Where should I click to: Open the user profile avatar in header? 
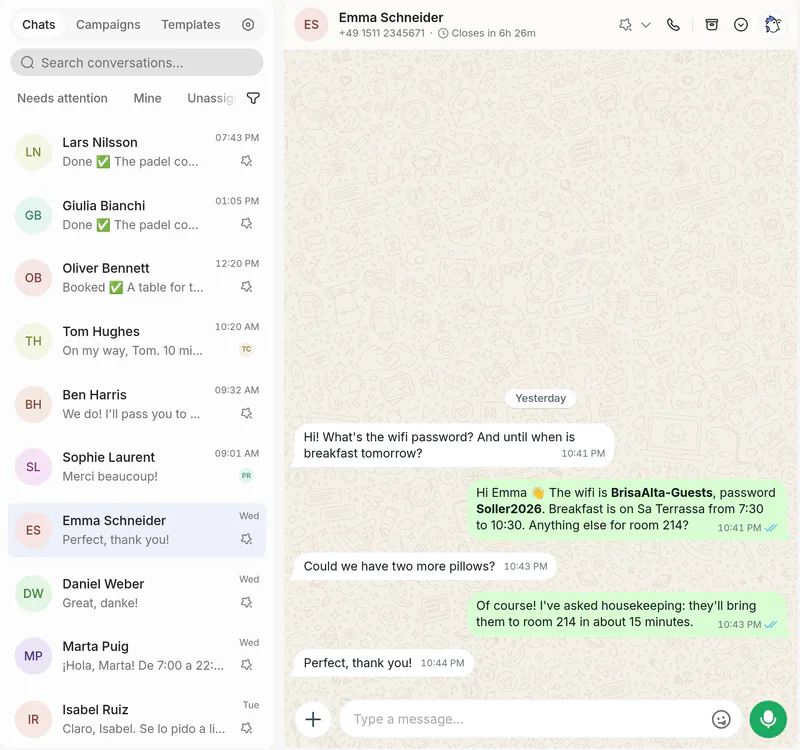[773, 24]
